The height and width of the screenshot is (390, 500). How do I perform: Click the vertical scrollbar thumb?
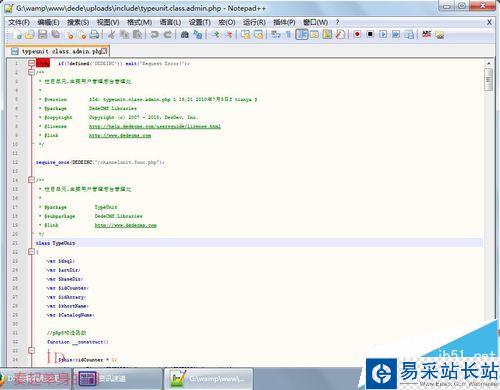pos(488,80)
